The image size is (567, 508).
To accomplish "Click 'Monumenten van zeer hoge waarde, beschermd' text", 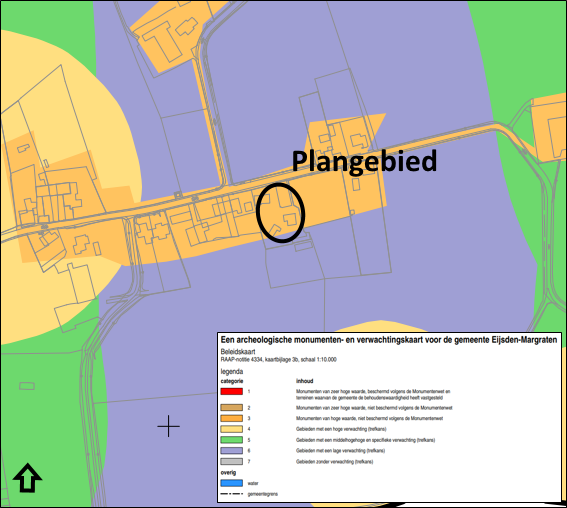I will (373, 394).
